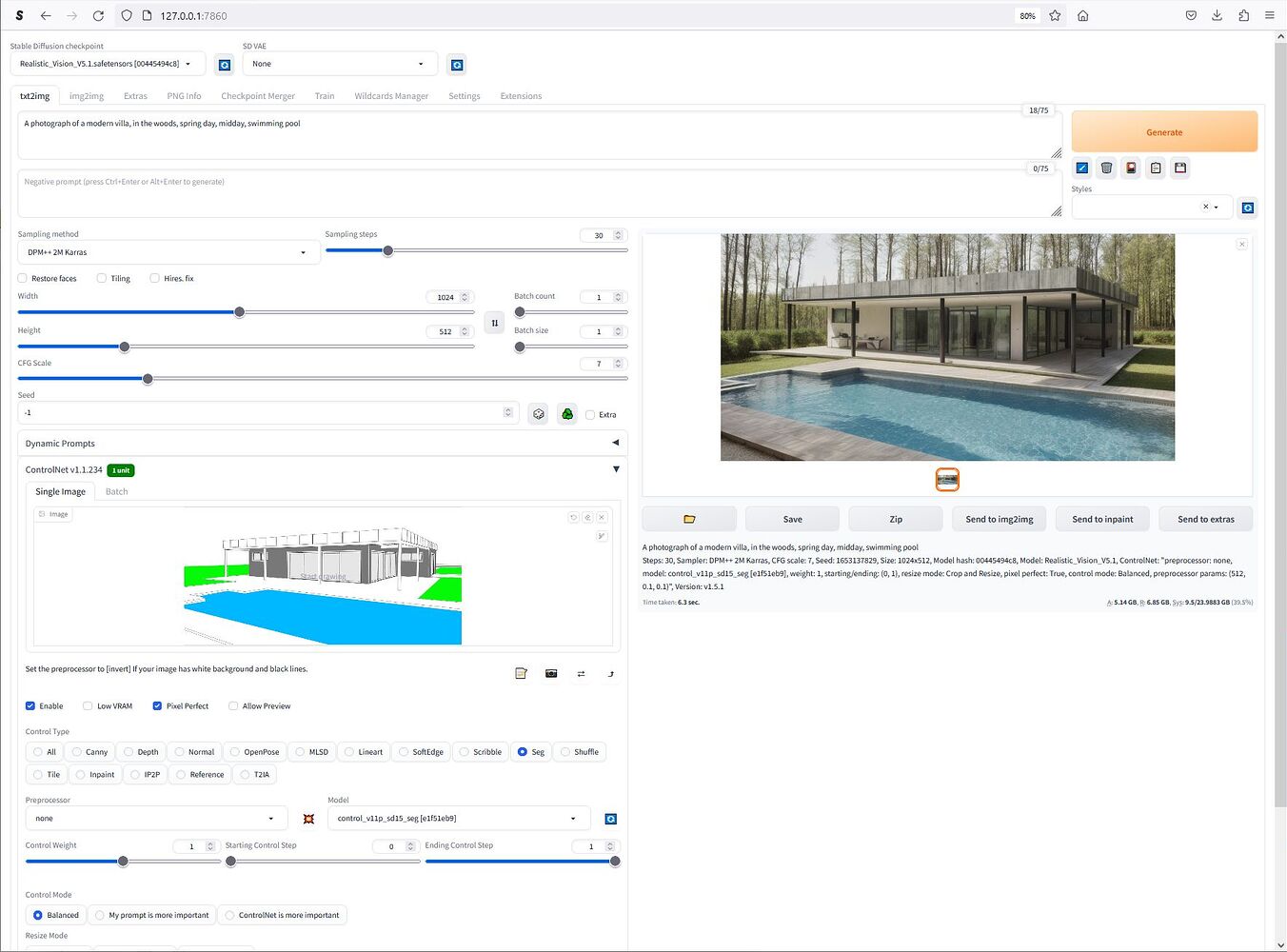
Task: Randomize the seed with the dice icon
Action: 538,413
